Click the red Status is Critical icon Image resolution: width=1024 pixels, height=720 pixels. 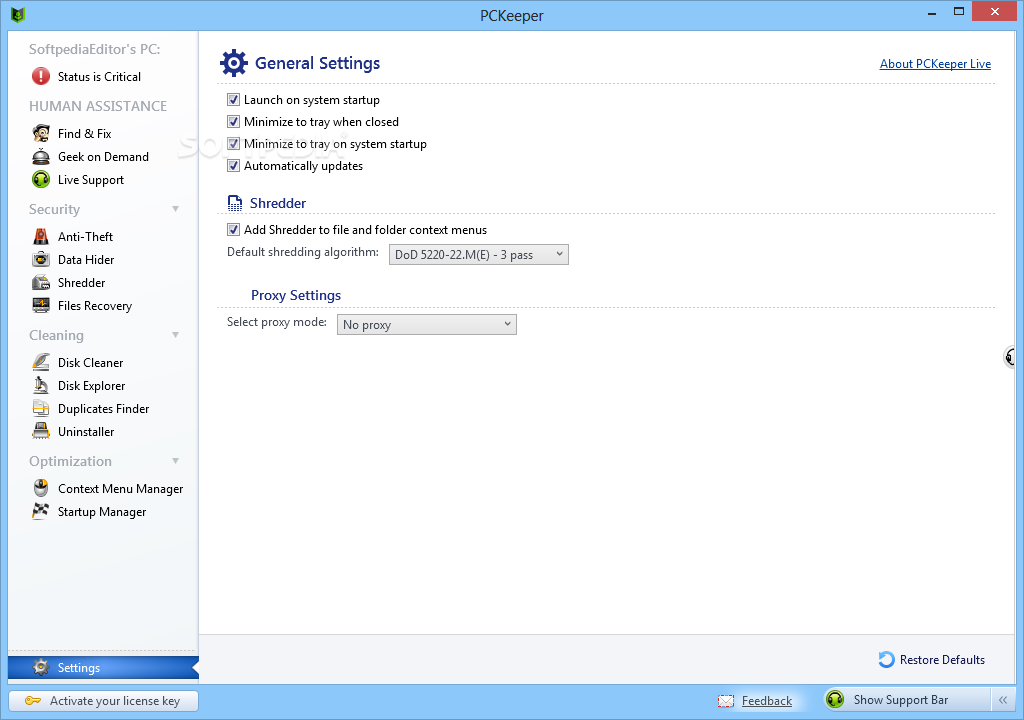(40, 76)
